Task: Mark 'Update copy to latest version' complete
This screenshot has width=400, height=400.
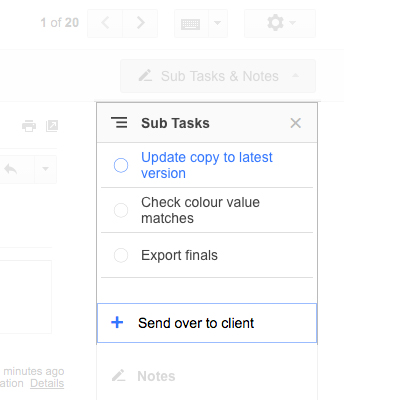Action: pos(121,165)
